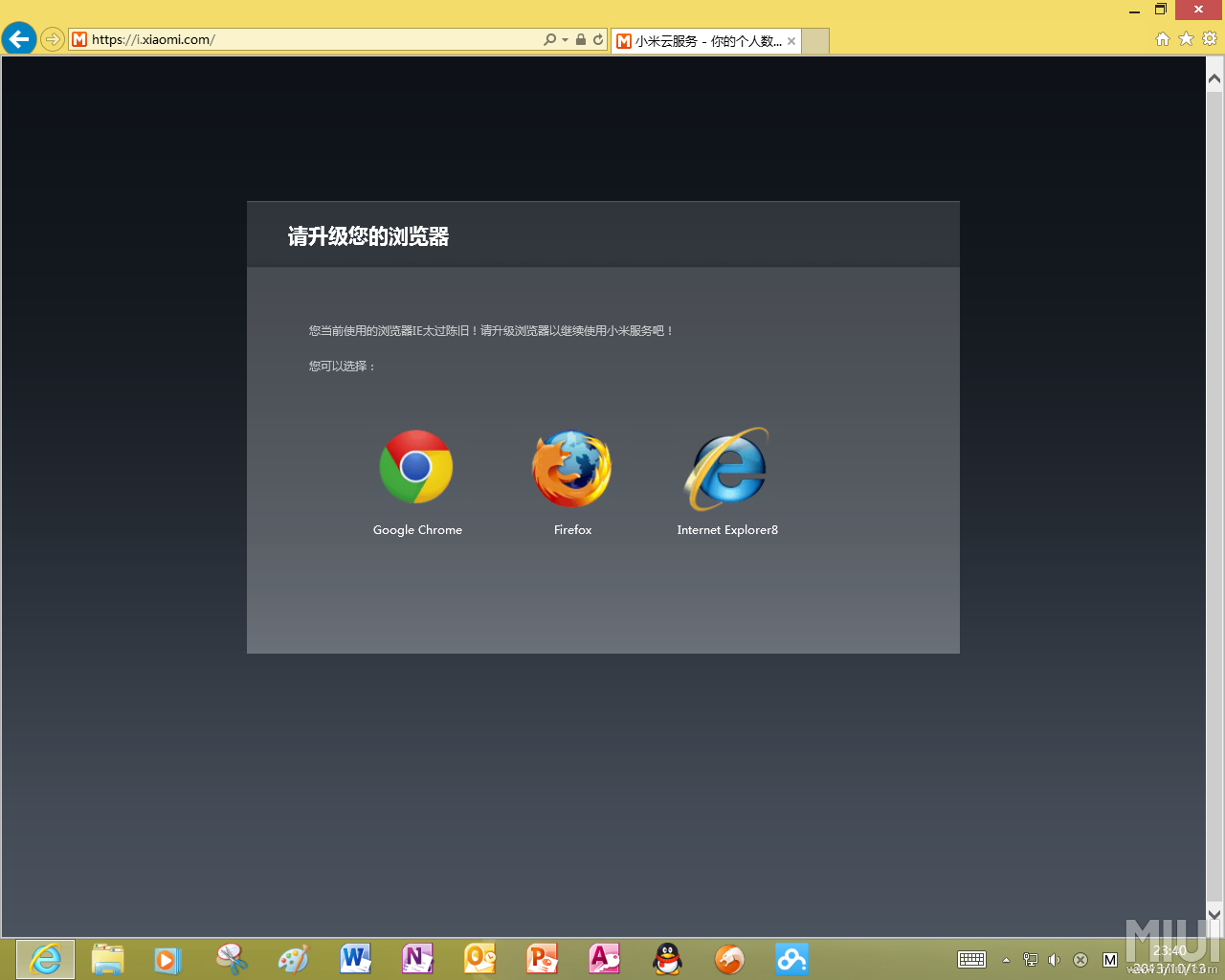This screenshot has width=1225, height=980.
Task: Follow the Internet Explorer8 text link
Action: [727, 530]
